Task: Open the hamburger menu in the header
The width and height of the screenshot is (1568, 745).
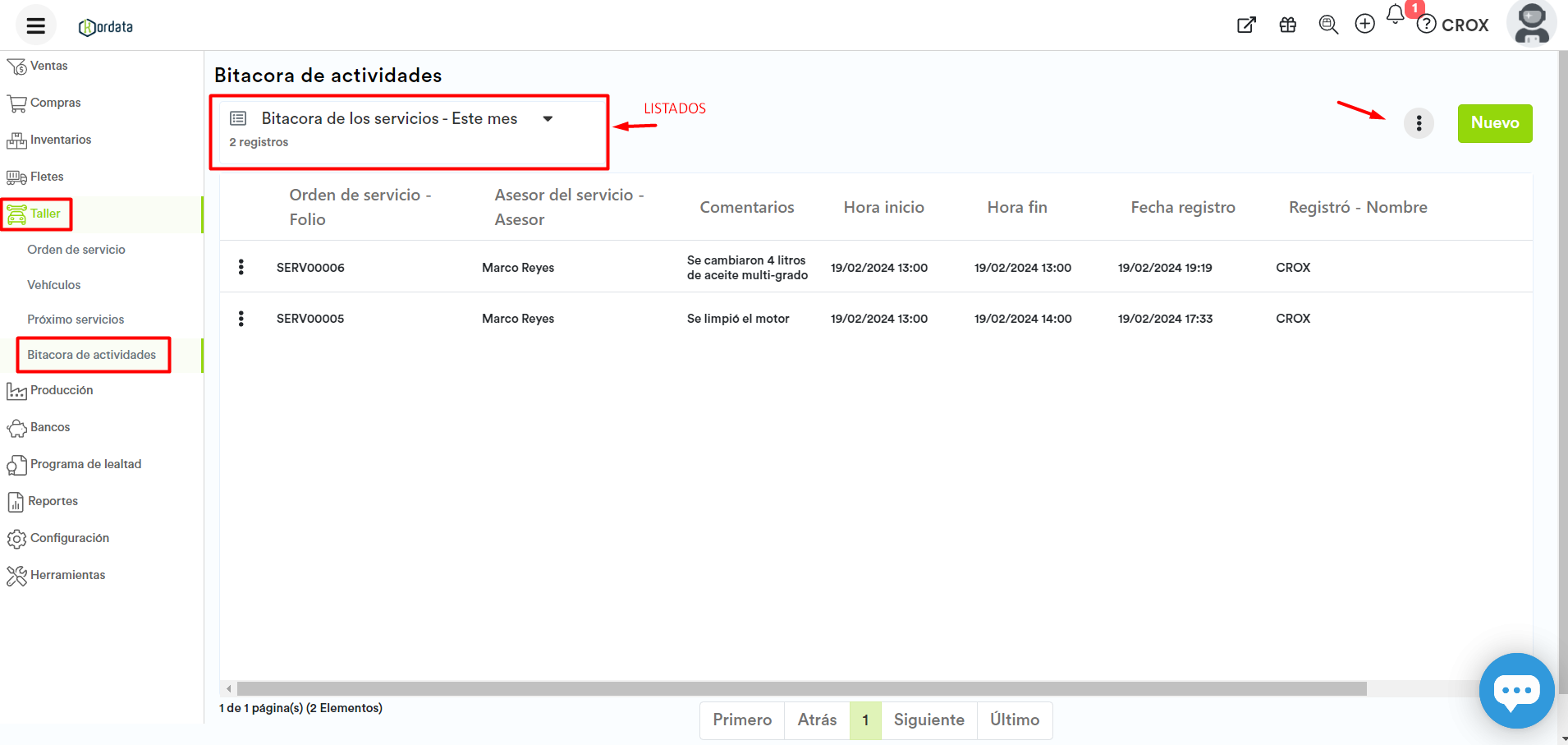Action: 35,25
